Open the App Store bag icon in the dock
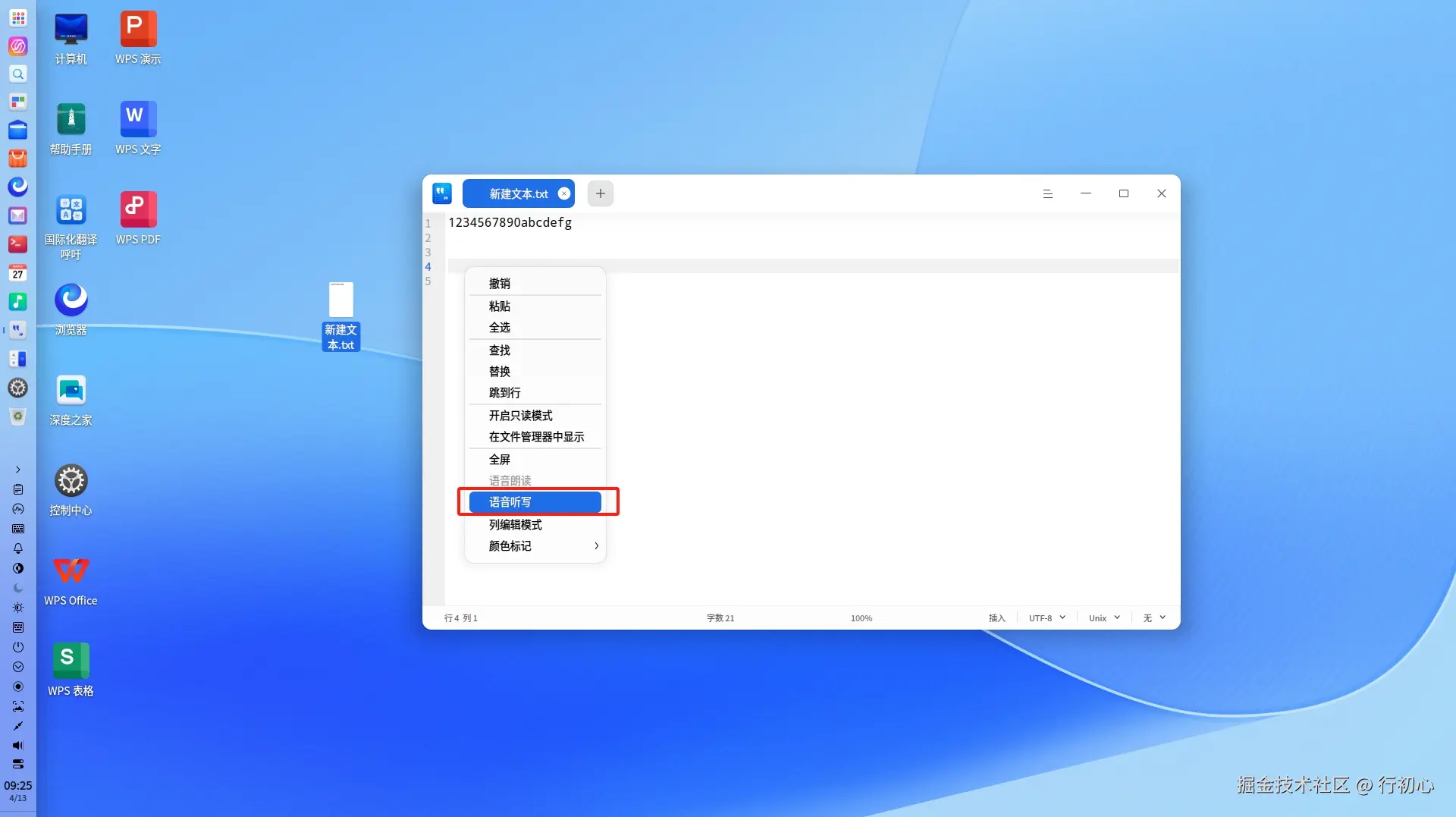1456x817 pixels. tap(18, 159)
